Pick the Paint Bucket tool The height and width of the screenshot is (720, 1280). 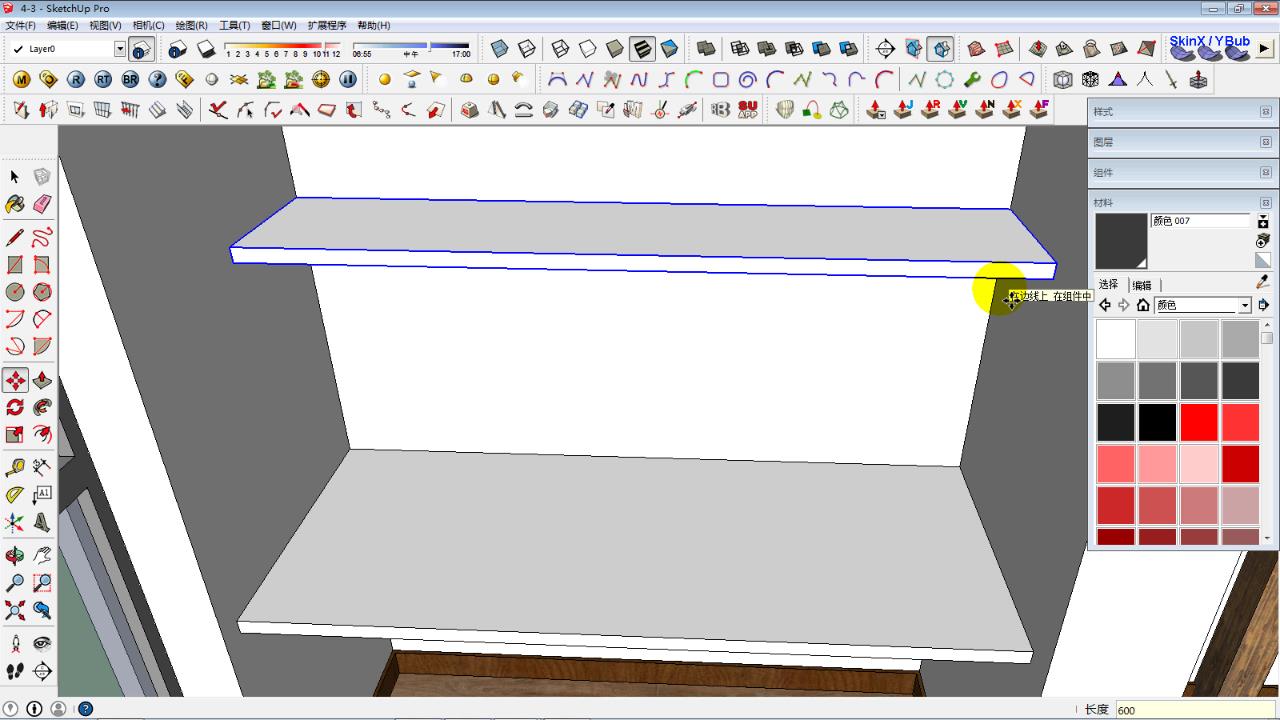pyautogui.click(x=14, y=204)
